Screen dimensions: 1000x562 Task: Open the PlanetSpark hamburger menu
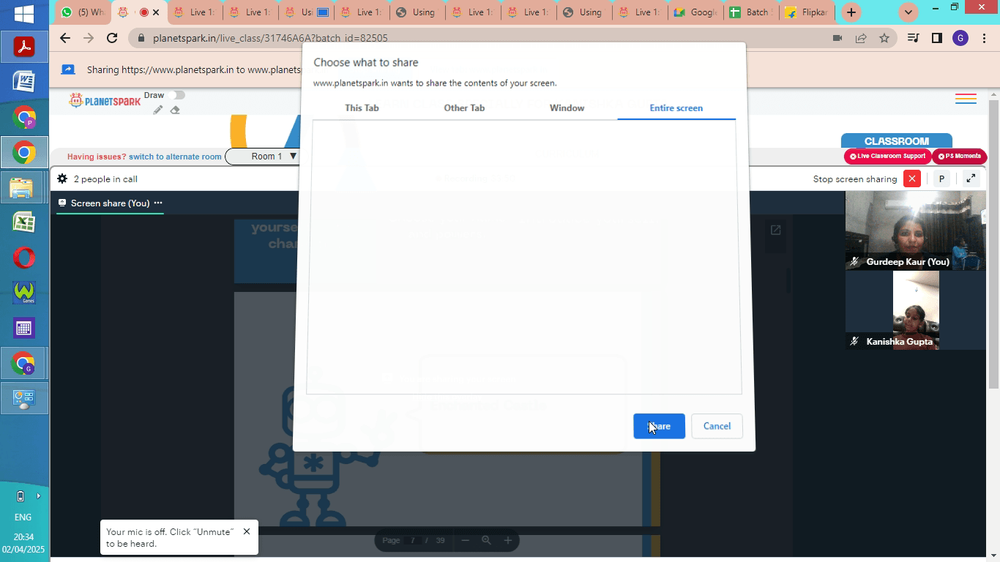966,99
